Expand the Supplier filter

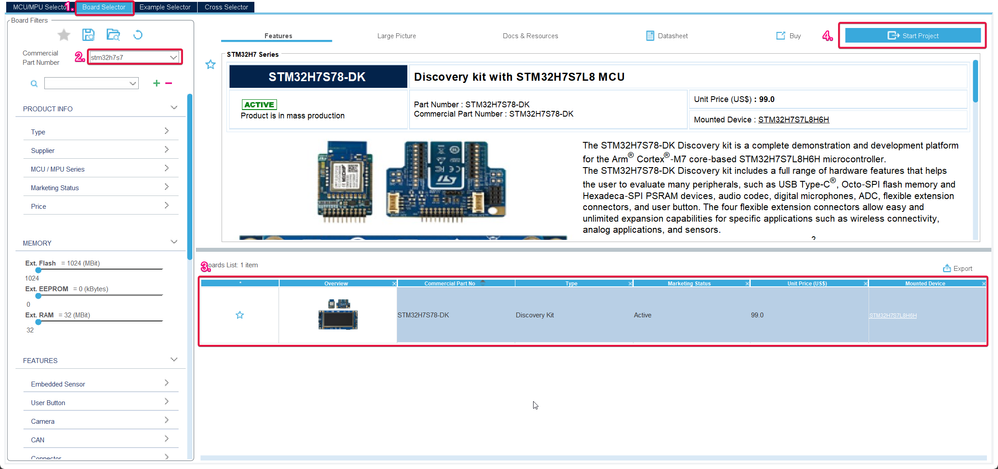[x=166, y=150]
